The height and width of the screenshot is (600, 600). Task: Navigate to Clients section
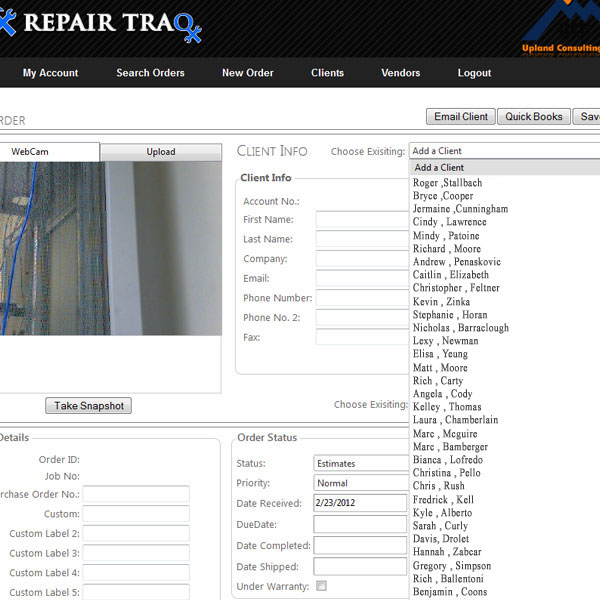pyautogui.click(x=327, y=73)
